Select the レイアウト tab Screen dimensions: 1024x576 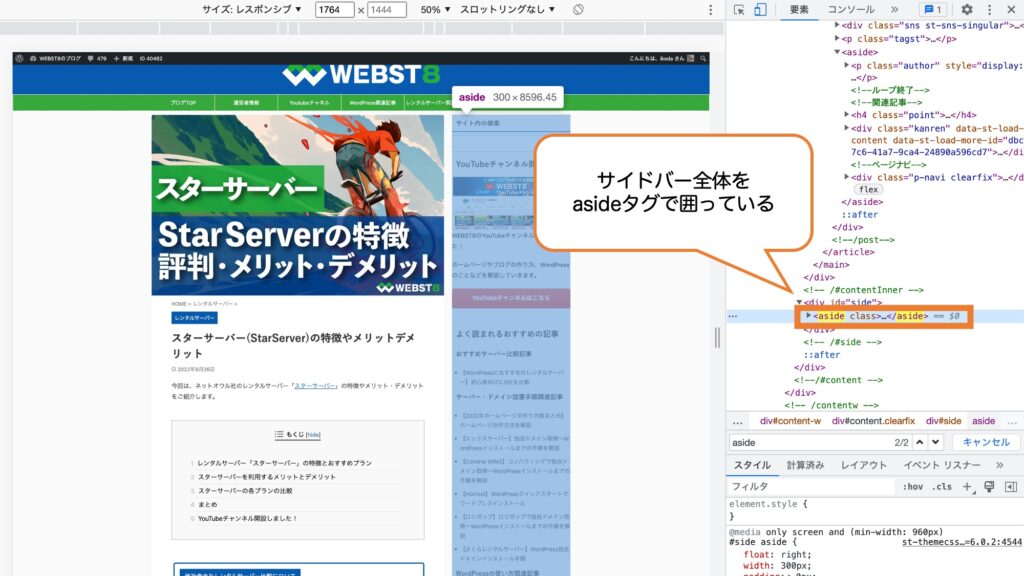[863, 465]
